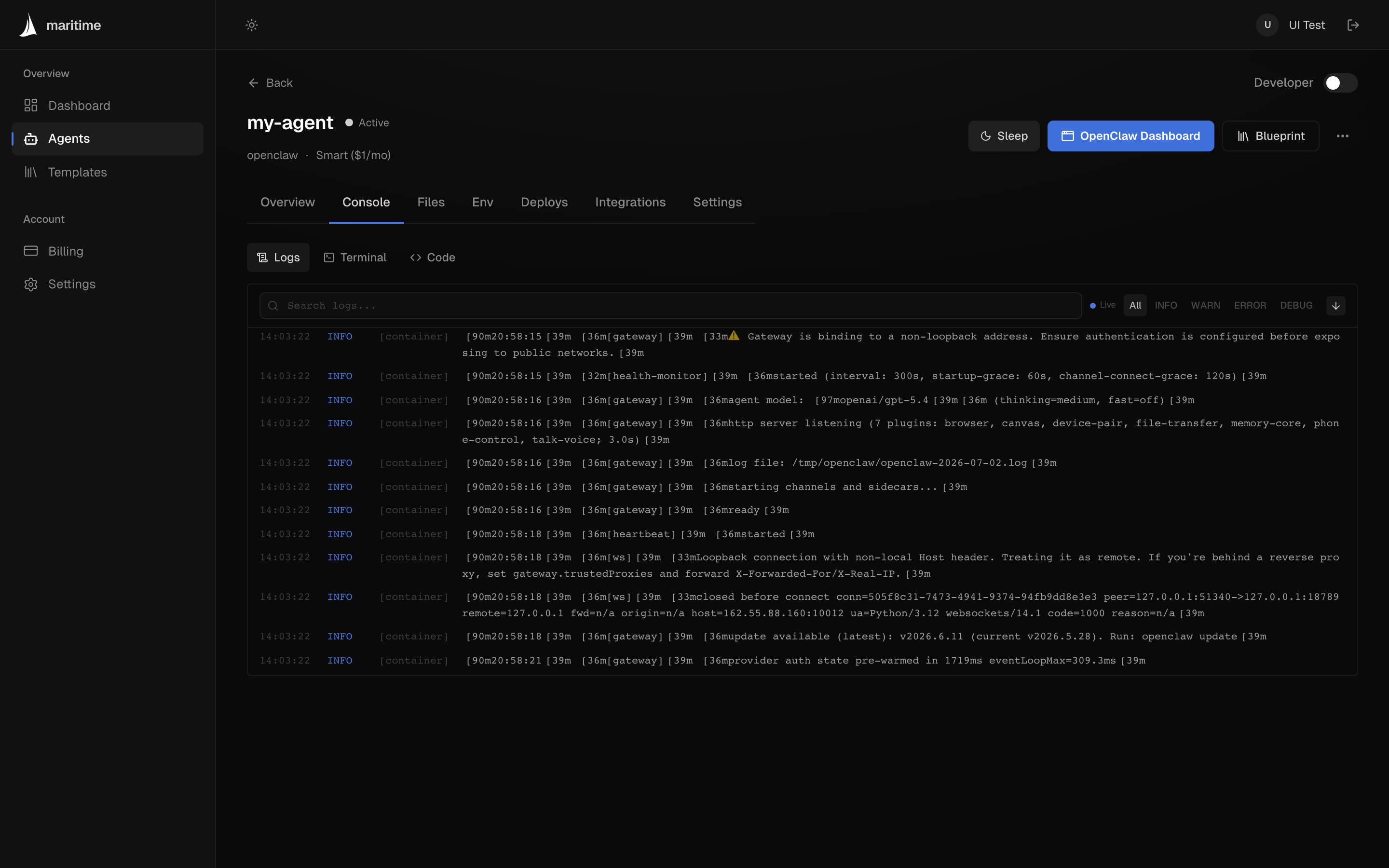
Task: Focus the Search logs input field
Action: (x=670, y=305)
